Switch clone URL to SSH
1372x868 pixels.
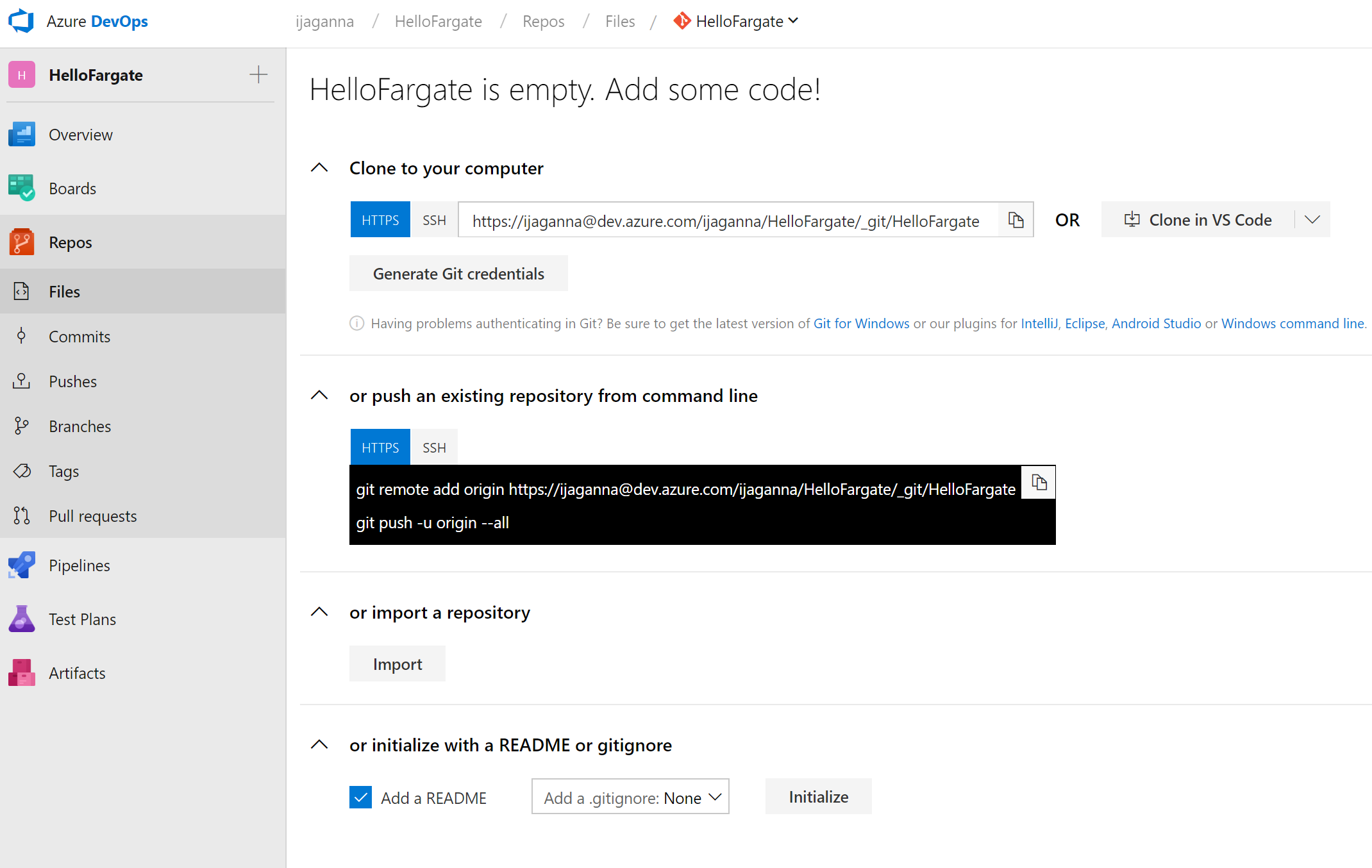434,220
